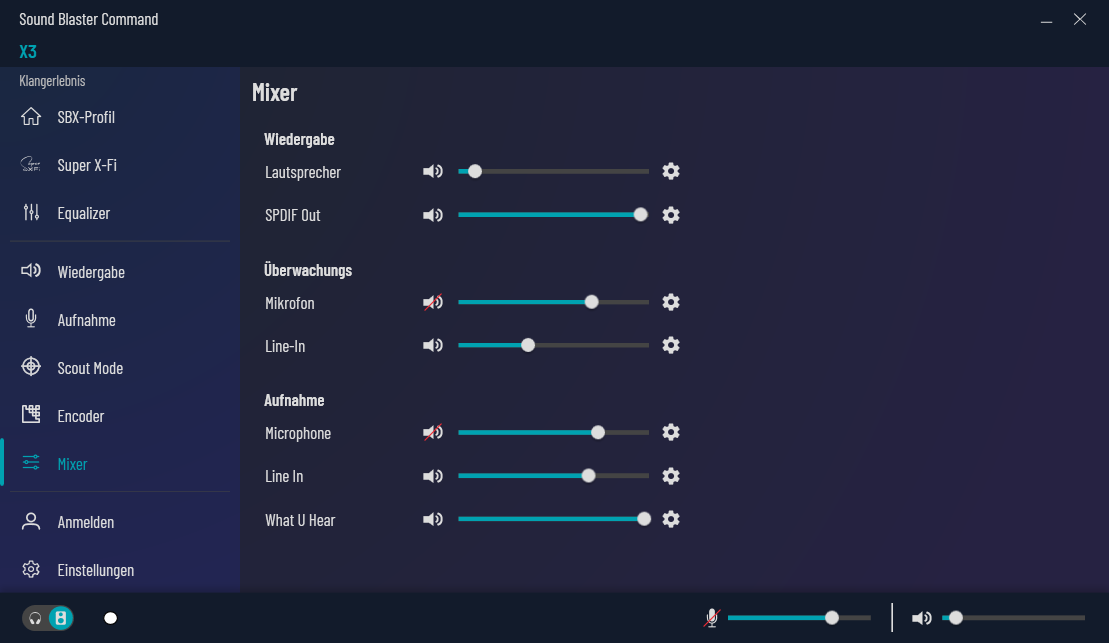
Task: Unmute Microphone under Aufnahme
Action: click(432, 432)
